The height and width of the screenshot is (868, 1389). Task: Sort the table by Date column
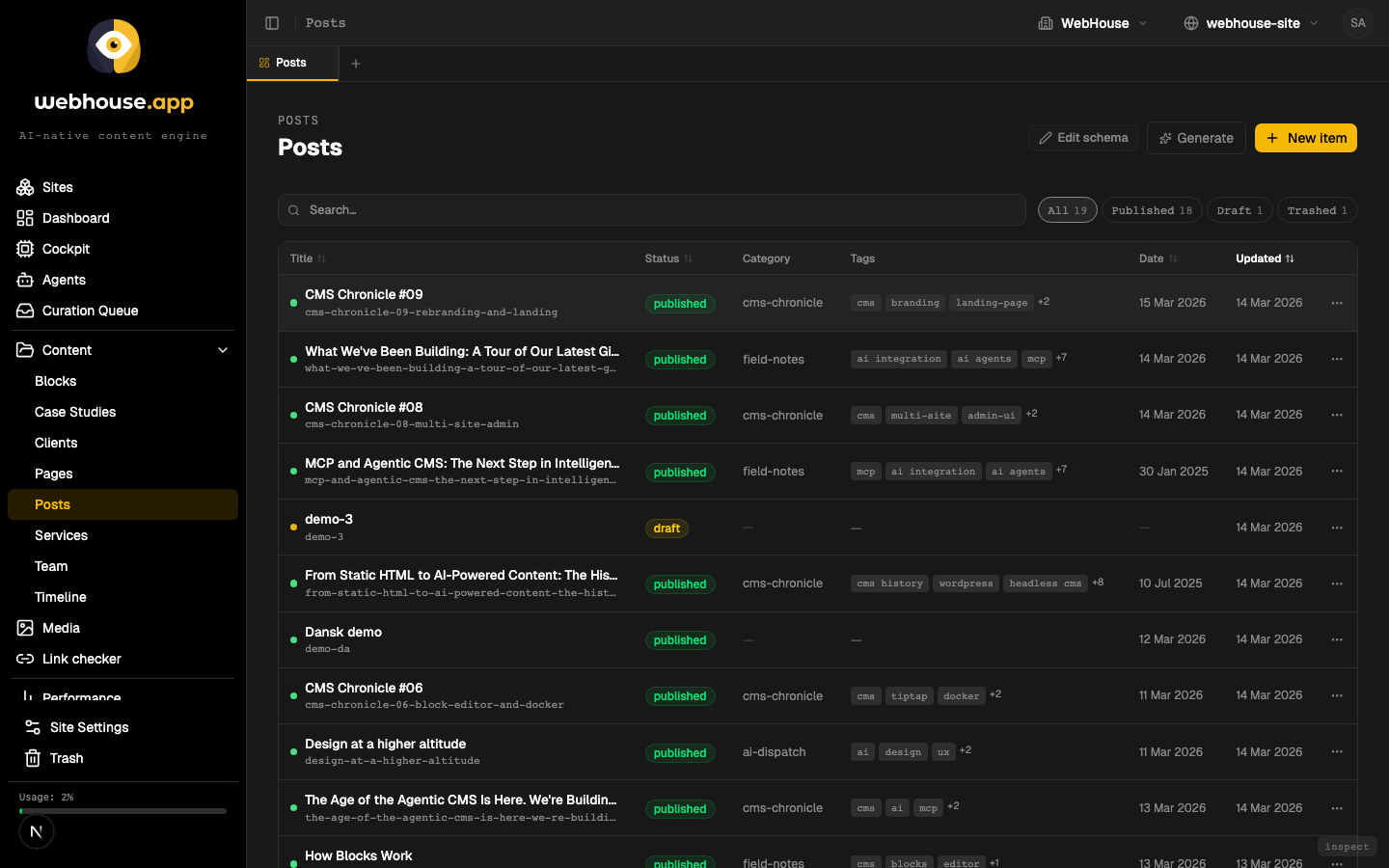tap(1157, 258)
